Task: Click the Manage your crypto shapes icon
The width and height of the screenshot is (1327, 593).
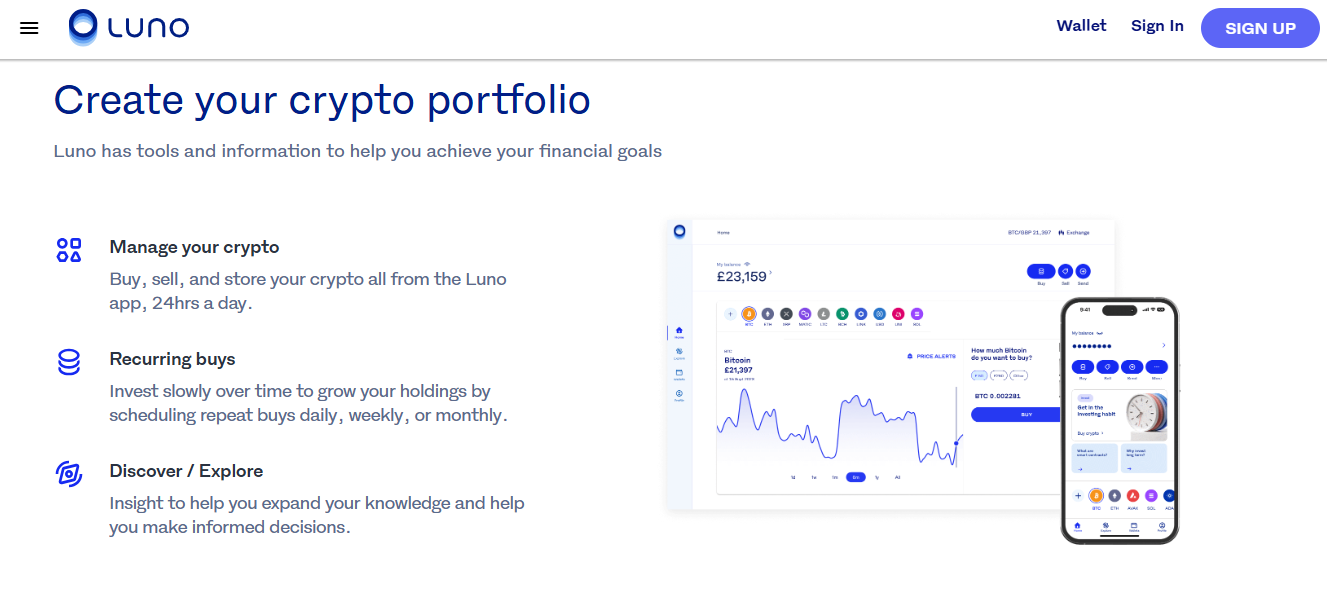Action: tap(69, 250)
